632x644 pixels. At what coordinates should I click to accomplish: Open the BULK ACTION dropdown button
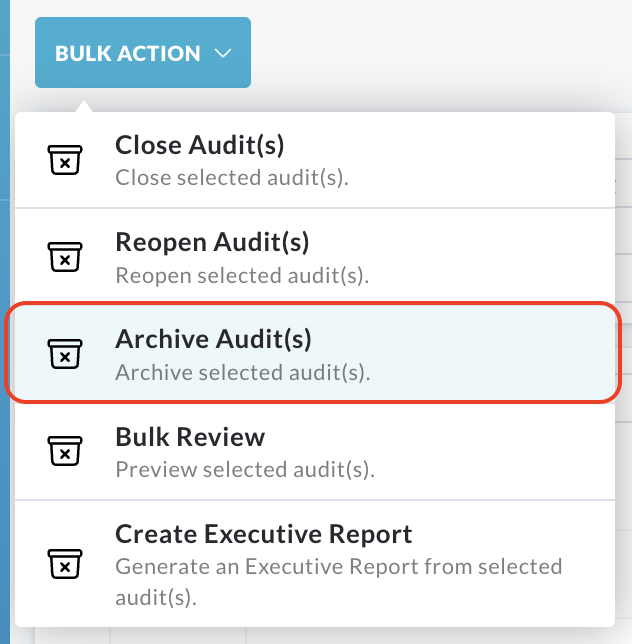143,53
